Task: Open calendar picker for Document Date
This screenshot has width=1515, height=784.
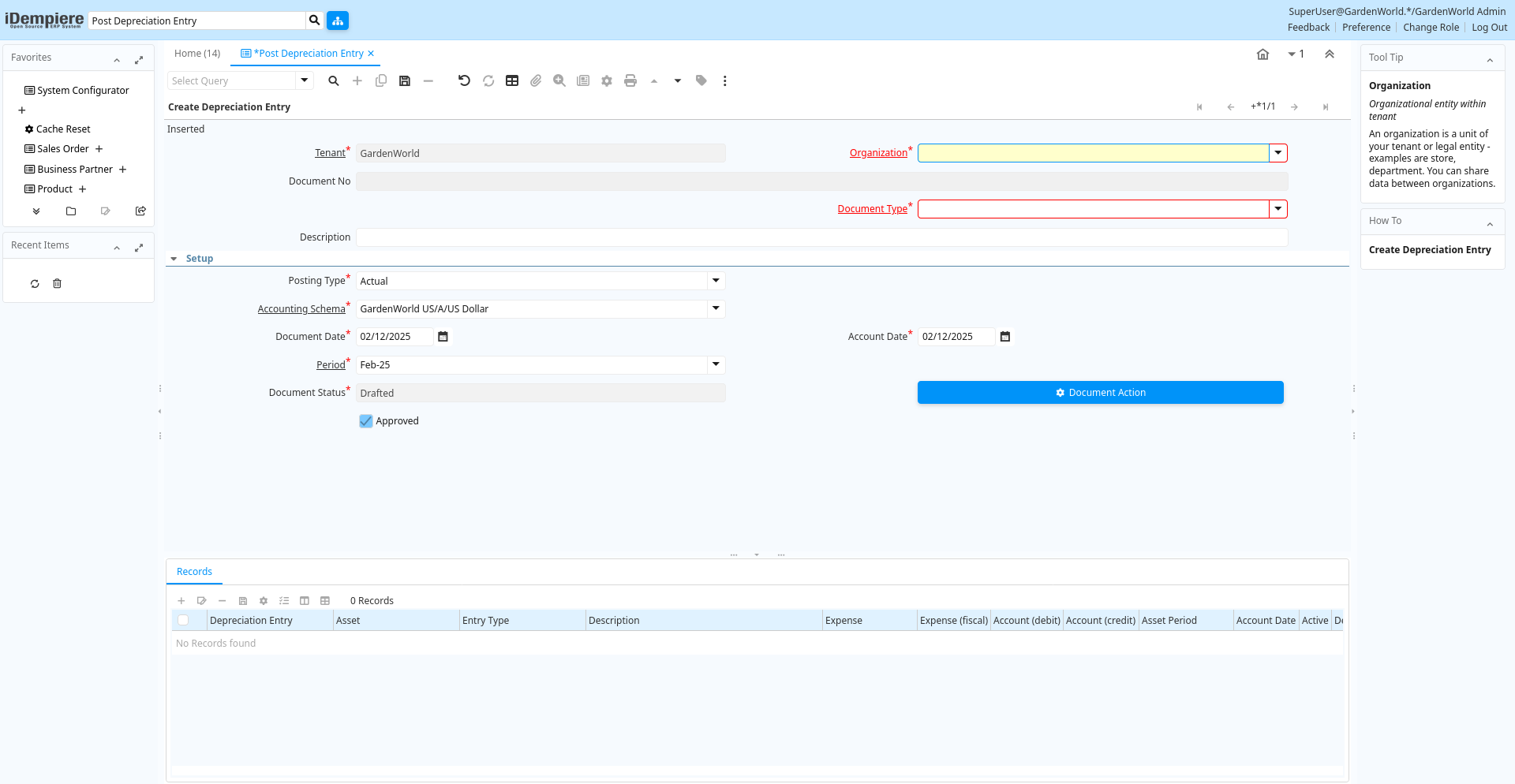Action: (443, 337)
